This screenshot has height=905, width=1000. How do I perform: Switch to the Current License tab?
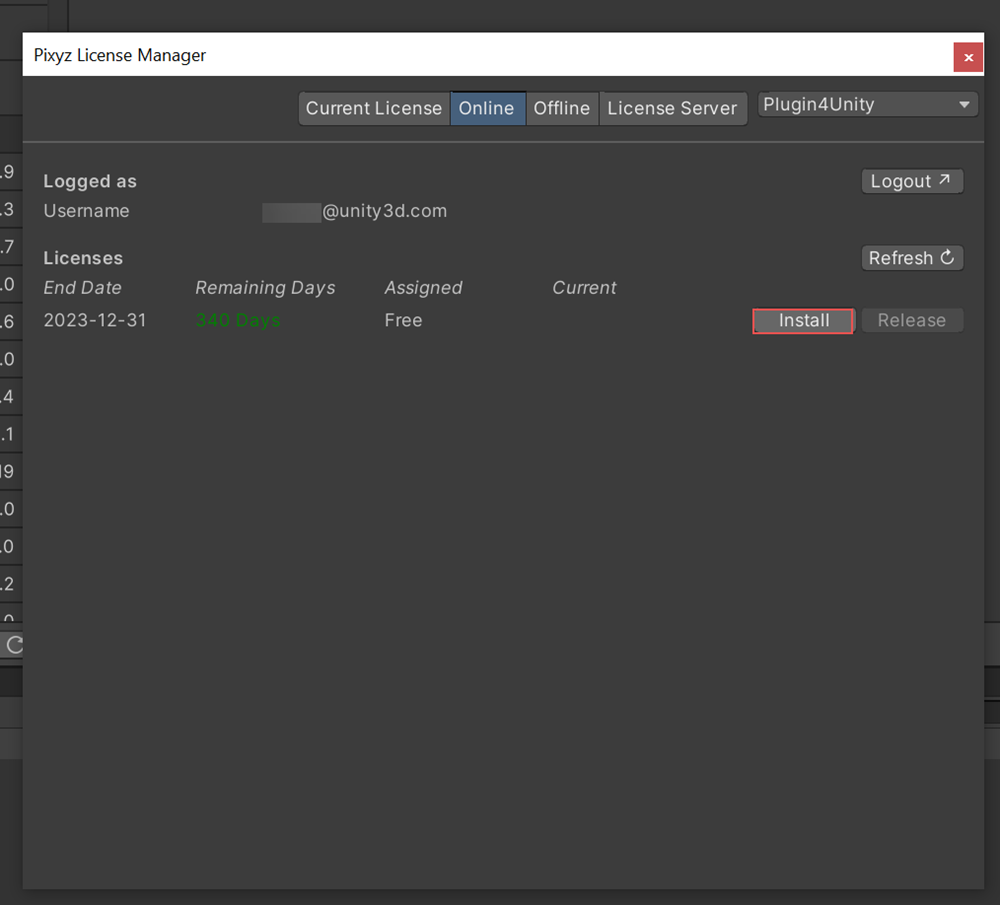pos(374,108)
